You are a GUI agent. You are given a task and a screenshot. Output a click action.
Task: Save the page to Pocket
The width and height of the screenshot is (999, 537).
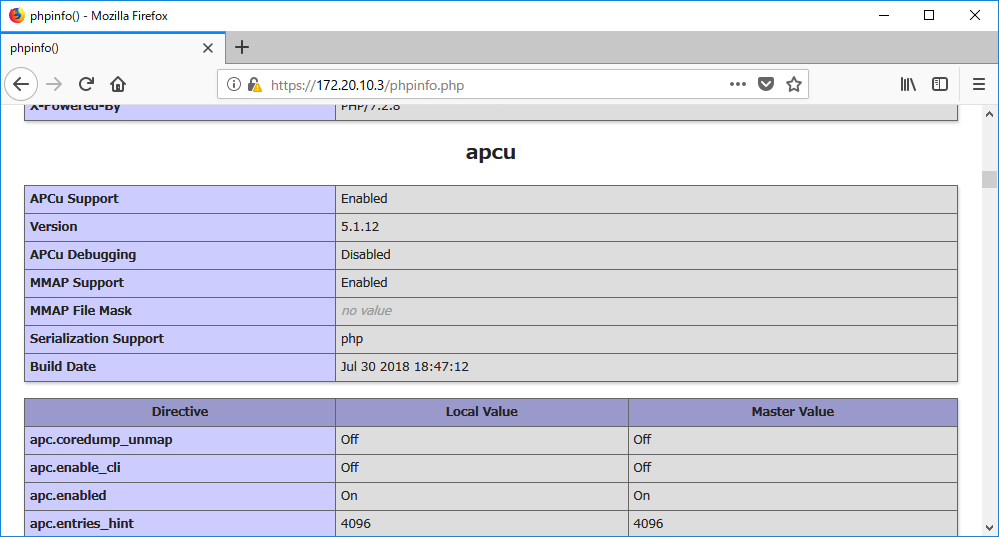tap(766, 84)
